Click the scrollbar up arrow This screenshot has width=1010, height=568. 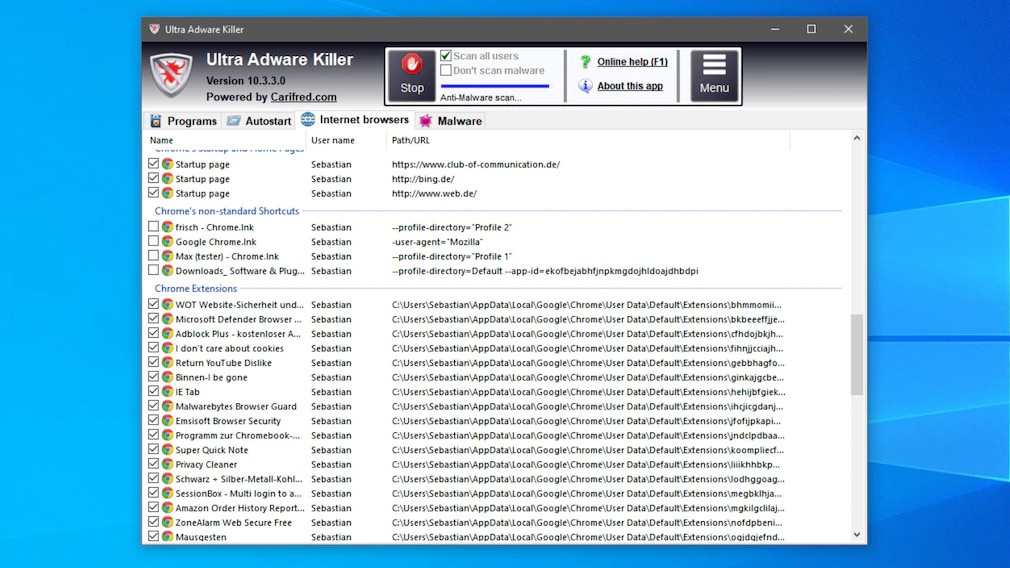pos(857,138)
